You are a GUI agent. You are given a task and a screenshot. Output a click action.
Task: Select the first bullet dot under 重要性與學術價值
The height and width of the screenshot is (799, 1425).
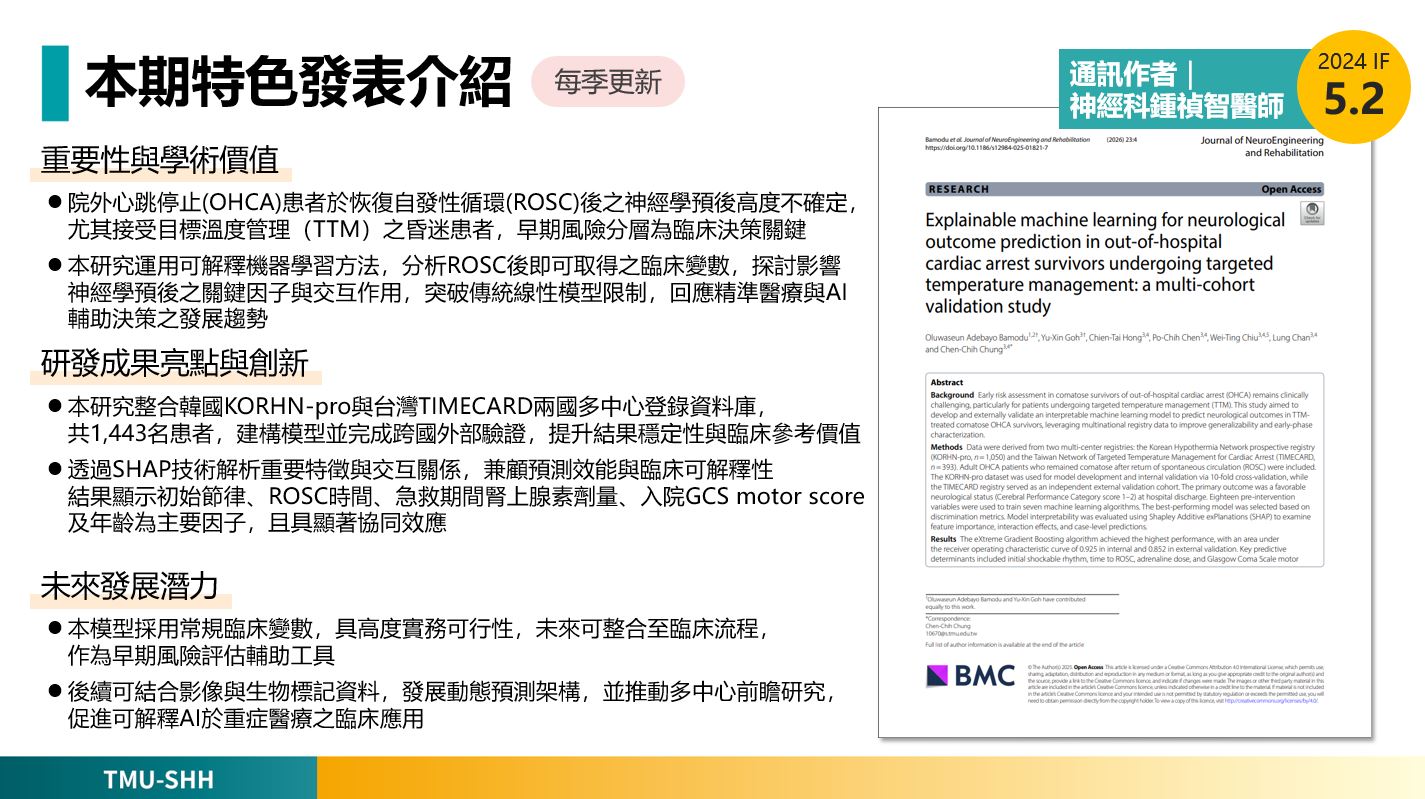[x=56, y=203]
